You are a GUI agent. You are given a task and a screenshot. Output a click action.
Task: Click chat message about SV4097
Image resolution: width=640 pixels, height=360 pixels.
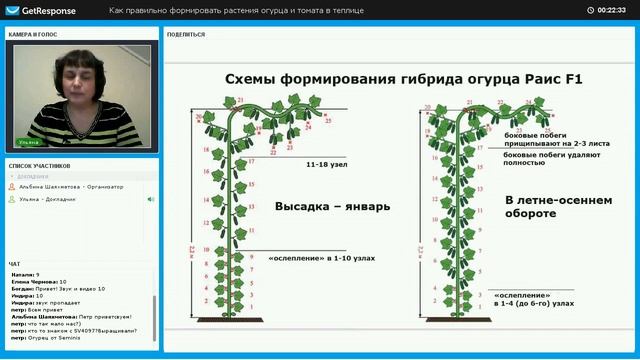(74, 331)
